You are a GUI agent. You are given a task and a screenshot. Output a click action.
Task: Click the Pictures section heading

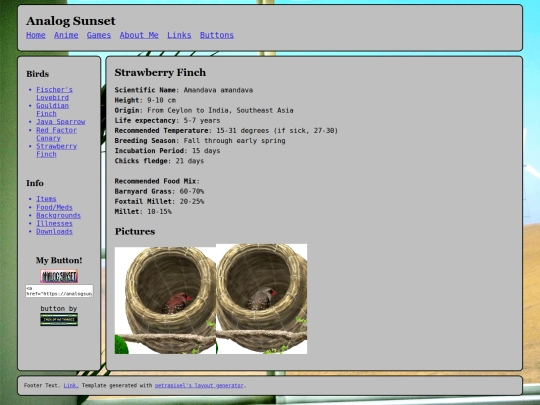click(x=135, y=231)
